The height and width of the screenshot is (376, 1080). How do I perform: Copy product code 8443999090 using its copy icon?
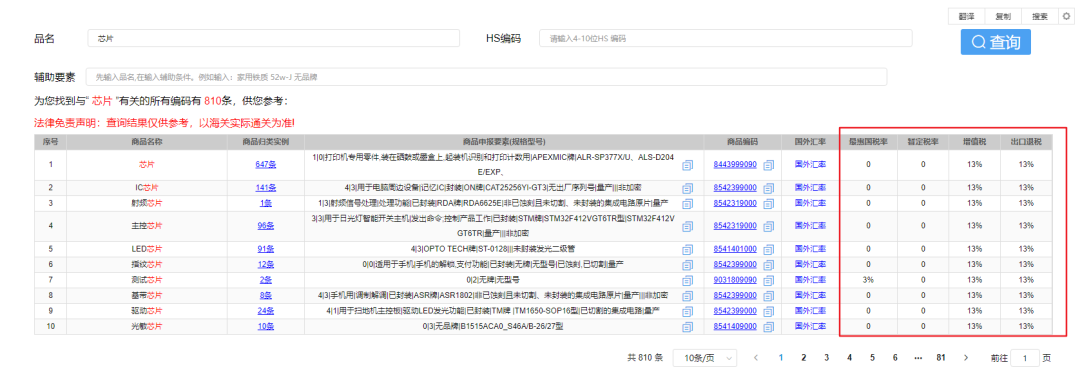coord(769,165)
